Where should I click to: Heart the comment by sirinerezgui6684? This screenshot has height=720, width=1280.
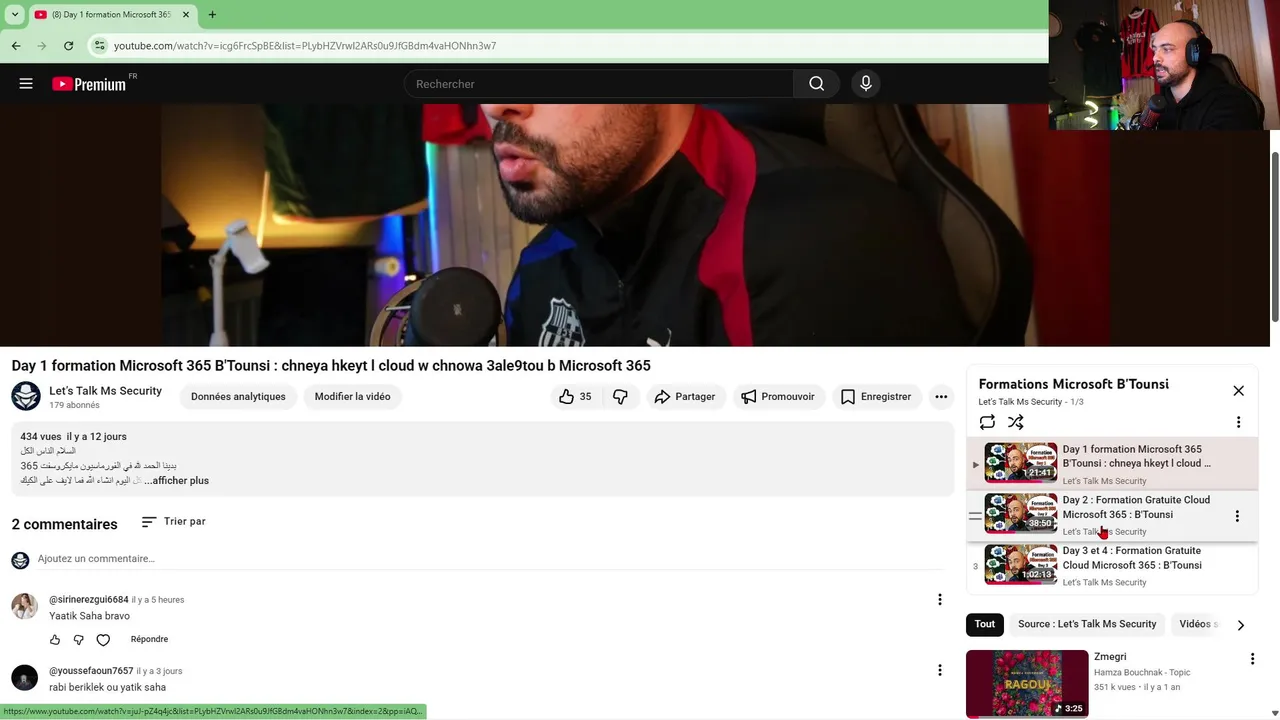(103, 640)
